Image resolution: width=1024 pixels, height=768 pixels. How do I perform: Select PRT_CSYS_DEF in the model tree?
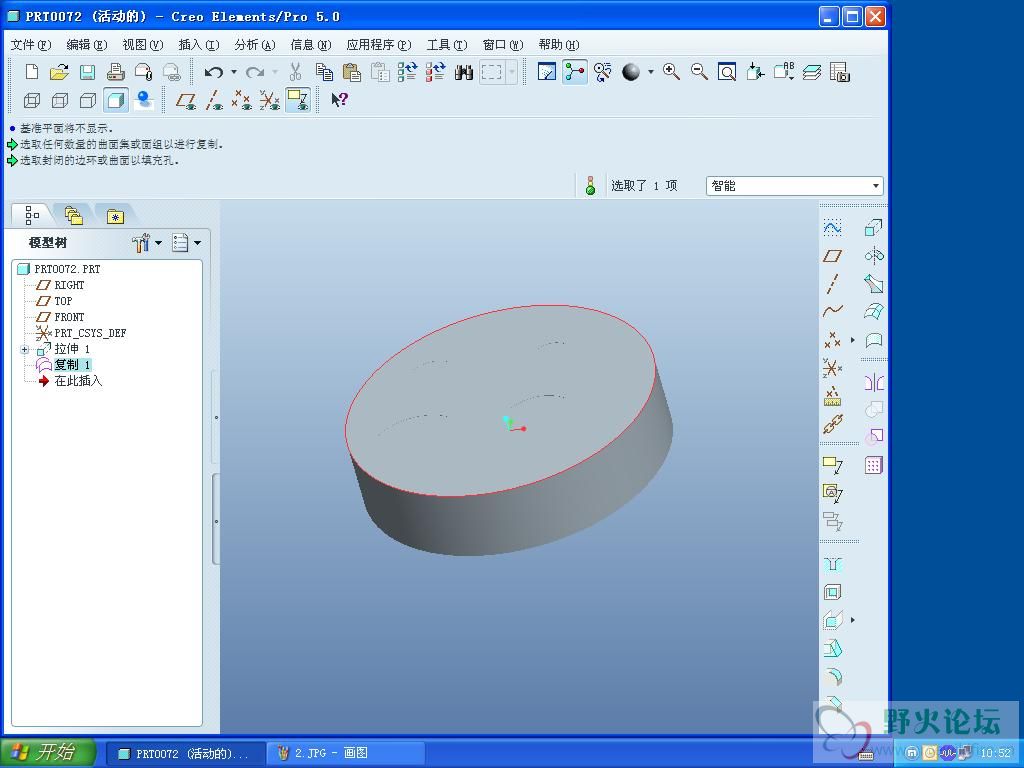tap(90, 333)
